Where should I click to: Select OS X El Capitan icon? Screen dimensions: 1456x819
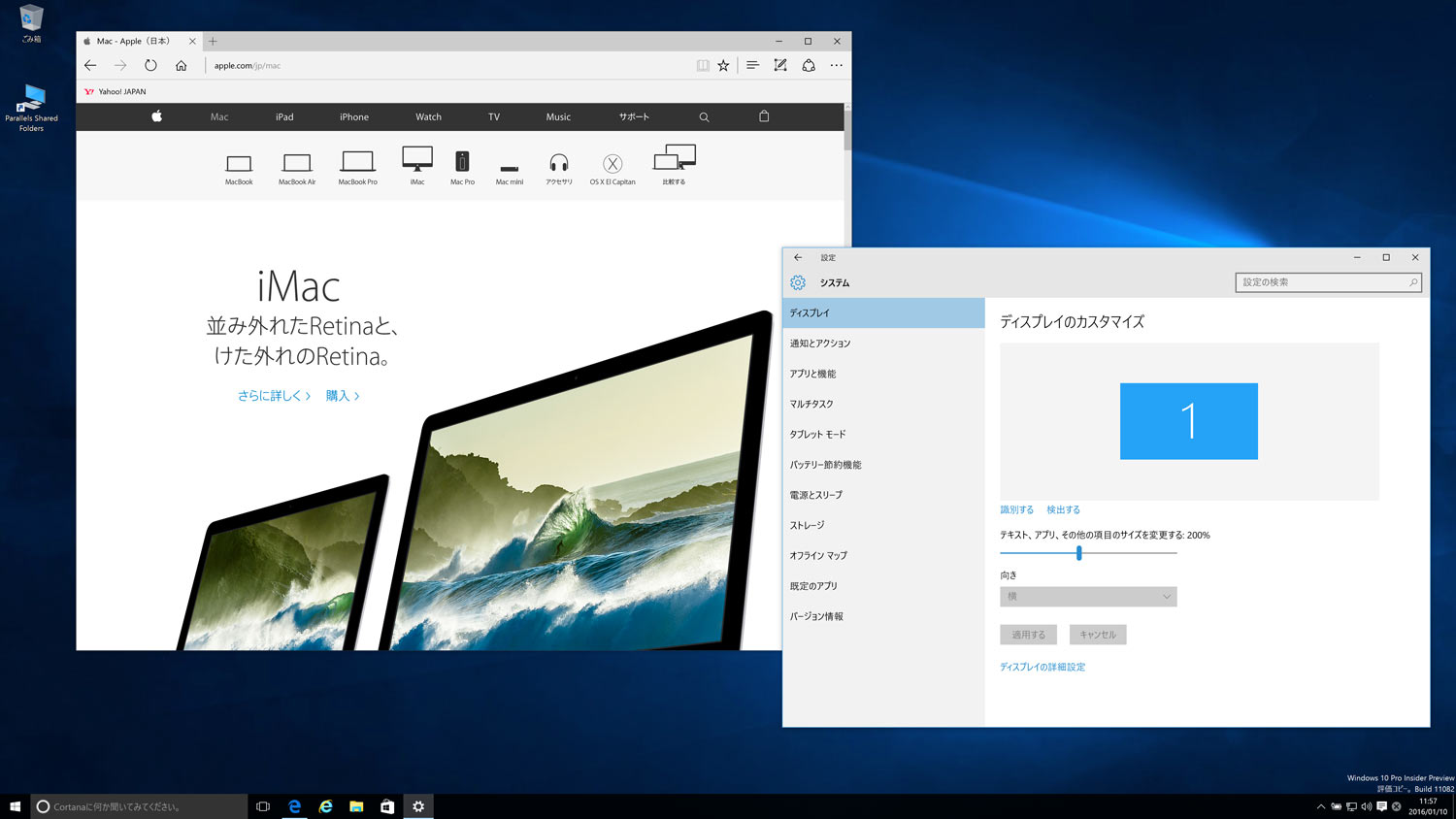612,169
